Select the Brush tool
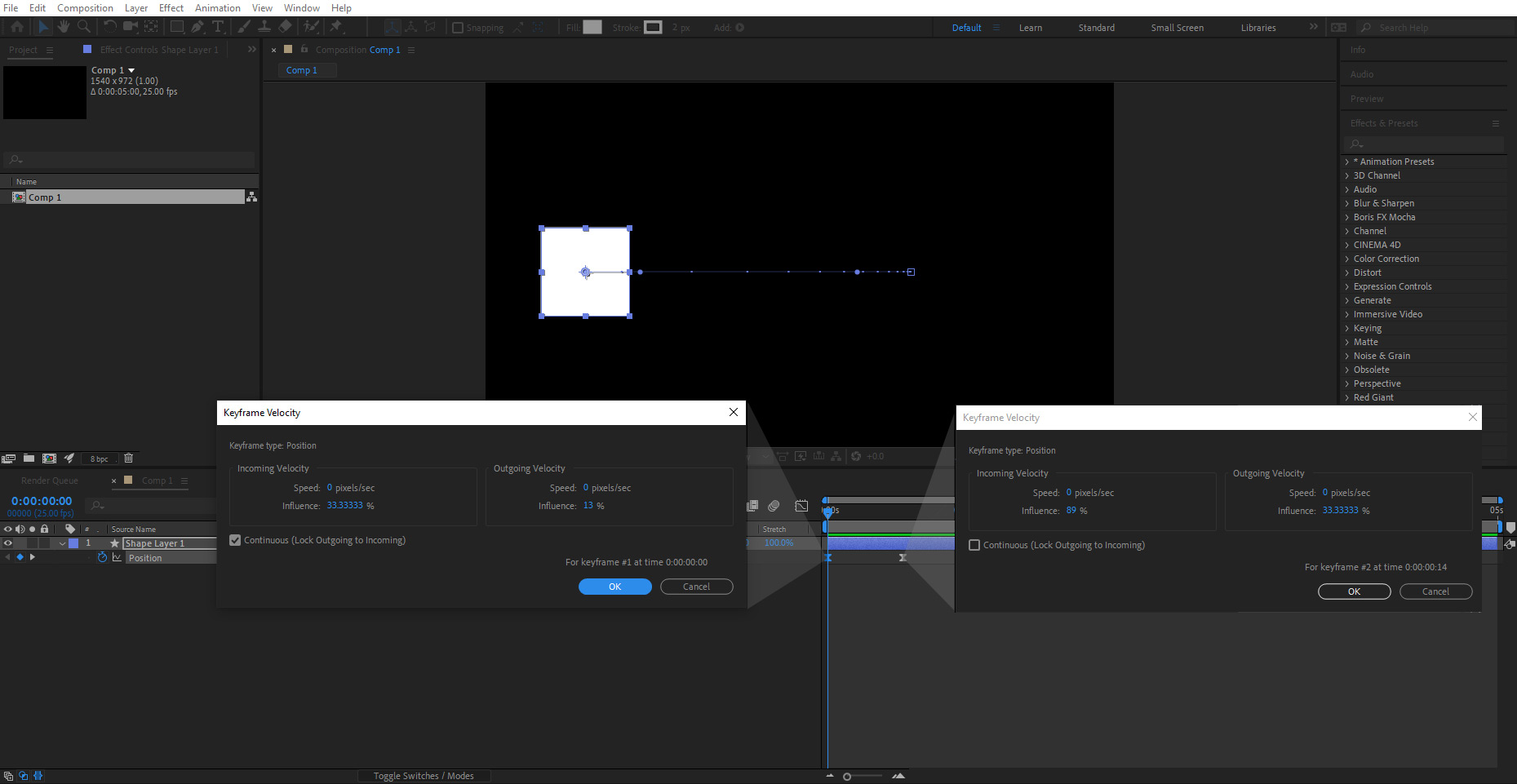Viewport: 1517px width, 784px height. click(243, 27)
